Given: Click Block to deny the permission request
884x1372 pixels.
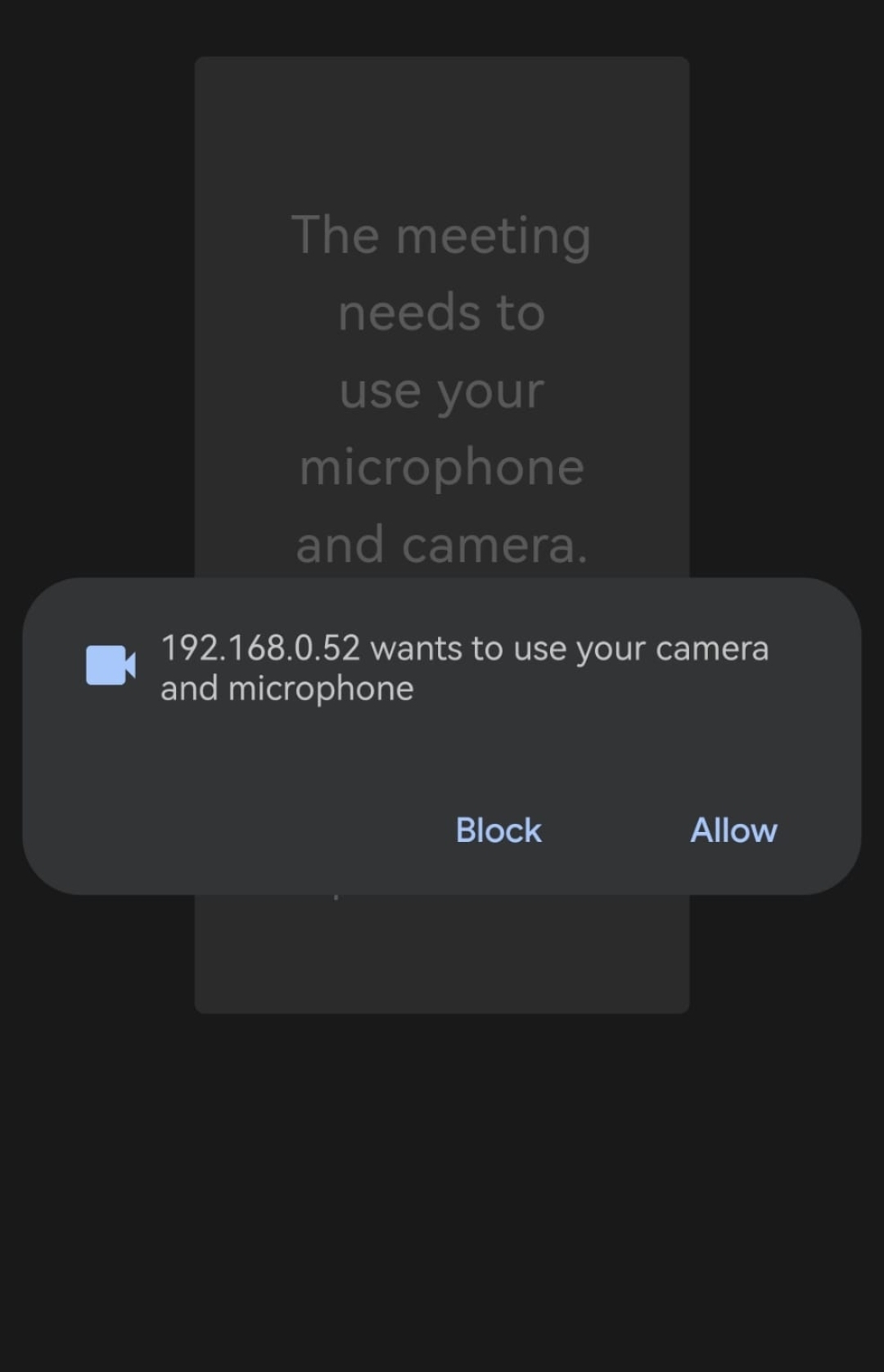Looking at the screenshot, I should pyautogui.click(x=498, y=830).
